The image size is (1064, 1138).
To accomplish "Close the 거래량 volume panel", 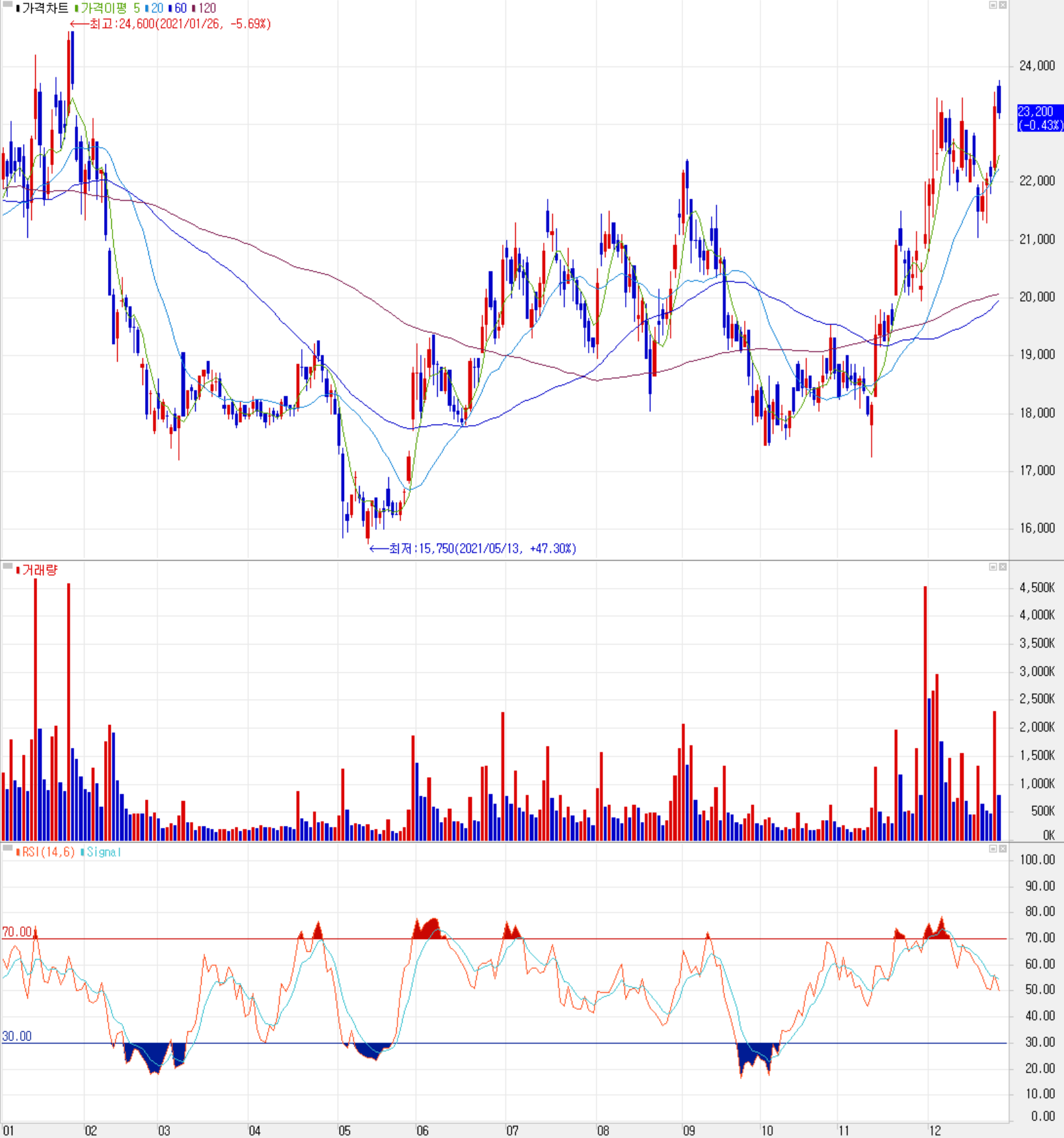I will (x=1003, y=567).
